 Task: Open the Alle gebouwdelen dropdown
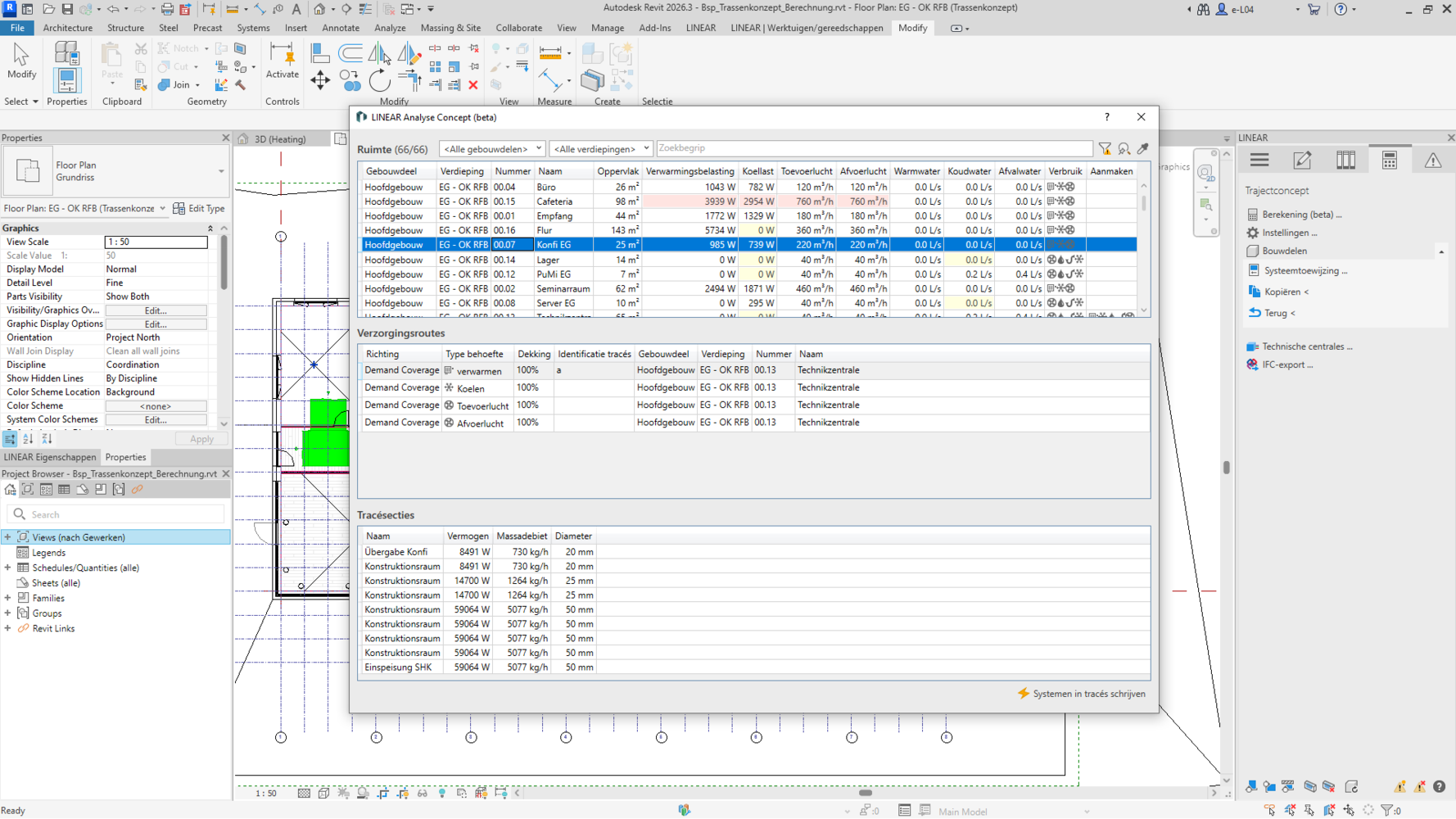pos(491,149)
